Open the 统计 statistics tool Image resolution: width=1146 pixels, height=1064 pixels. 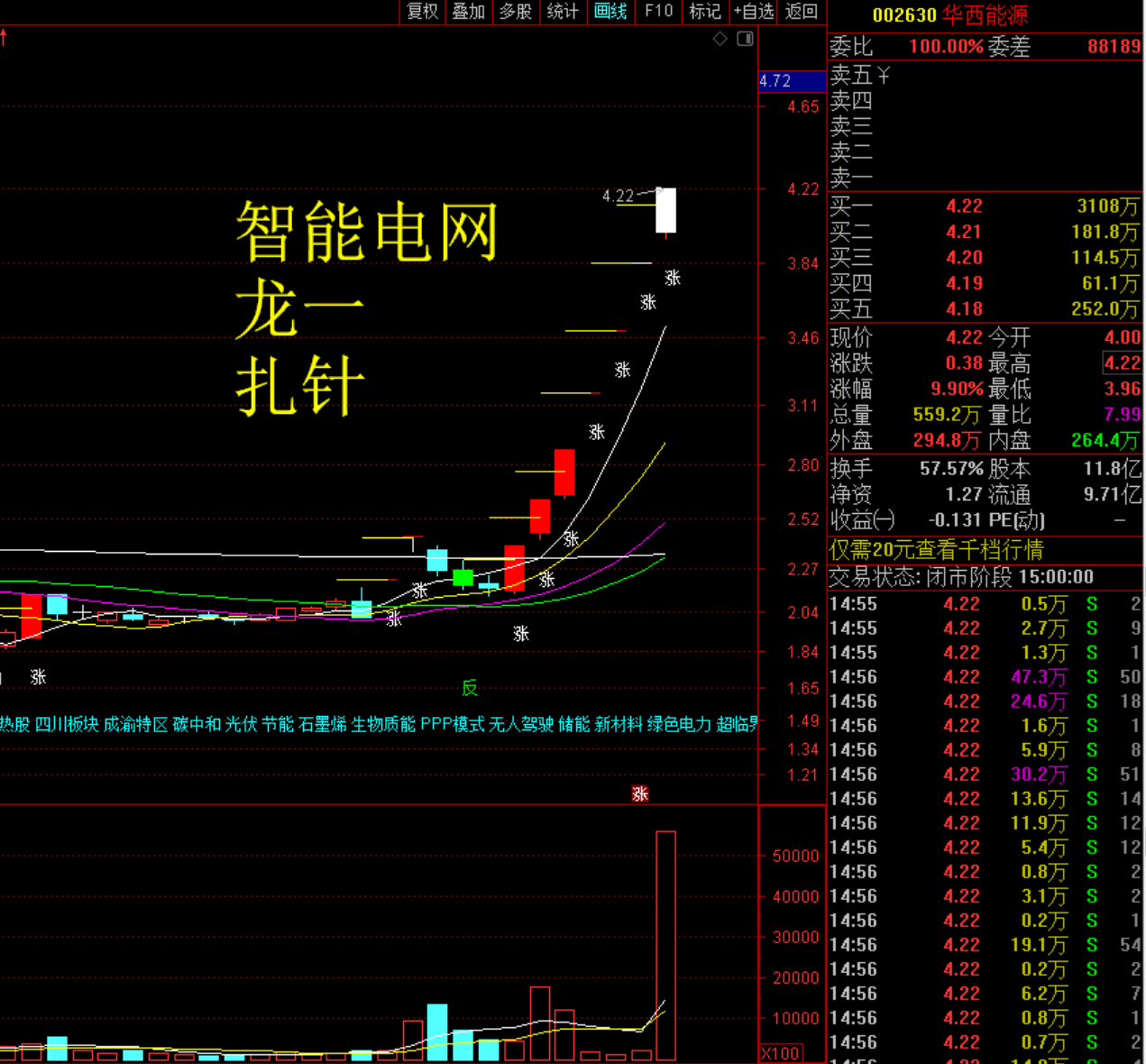pos(563,13)
